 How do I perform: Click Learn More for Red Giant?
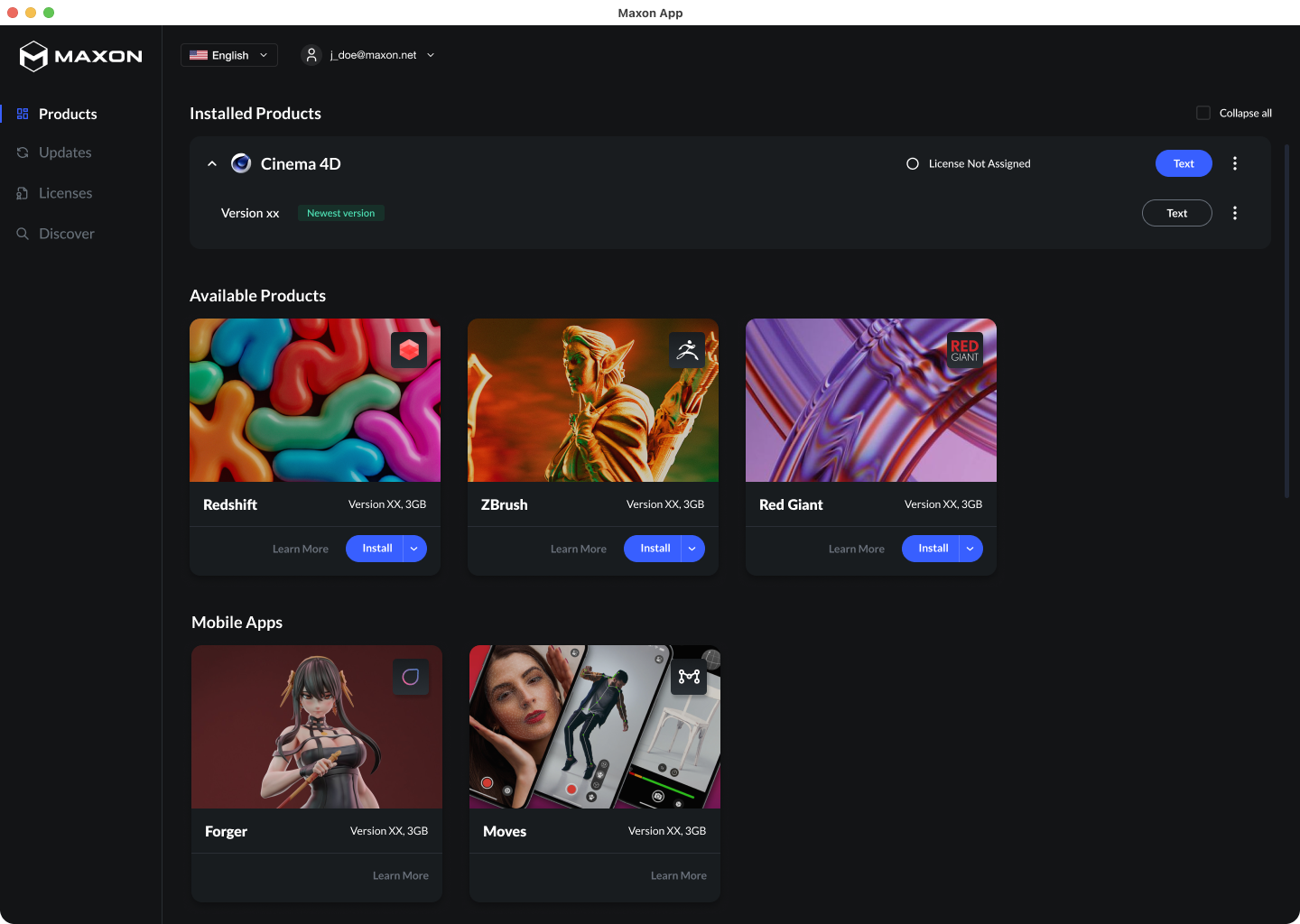click(857, 549)
